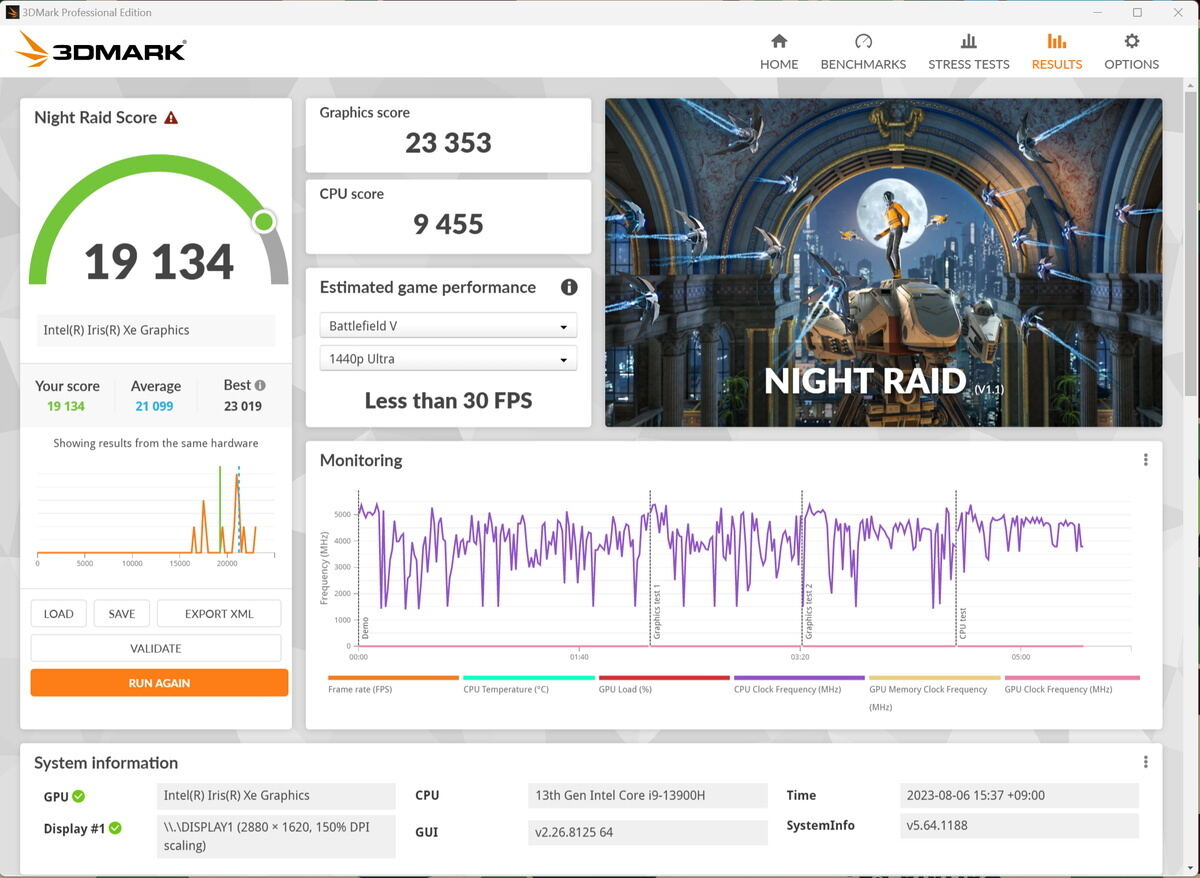Go to the Benchmarks gauge icon

pyautogui.click(x=863, y=41)
